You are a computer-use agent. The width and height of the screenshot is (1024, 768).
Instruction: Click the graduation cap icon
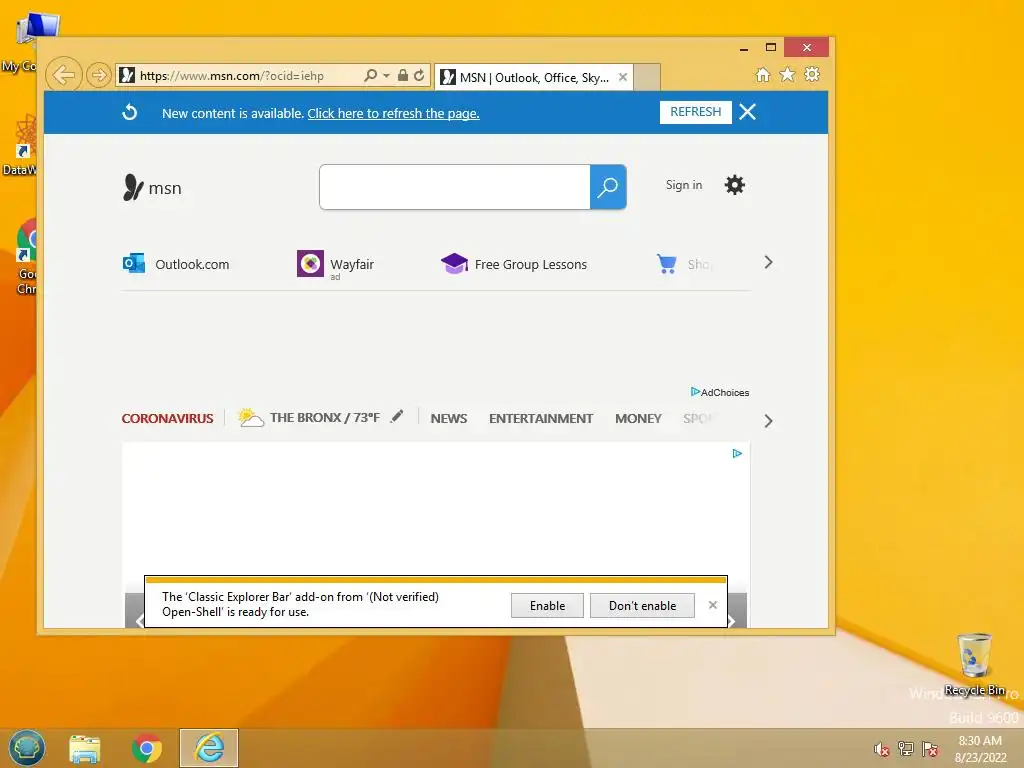pos(455,264)
